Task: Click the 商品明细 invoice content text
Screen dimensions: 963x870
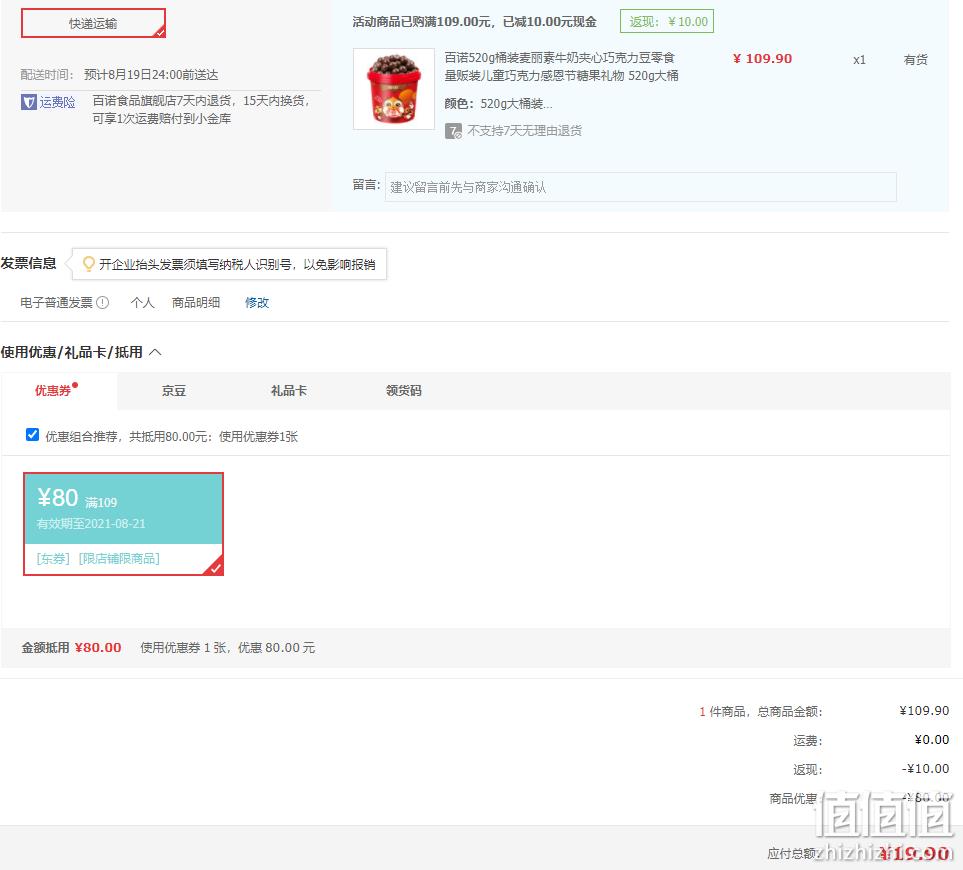Action: (195, 302)
